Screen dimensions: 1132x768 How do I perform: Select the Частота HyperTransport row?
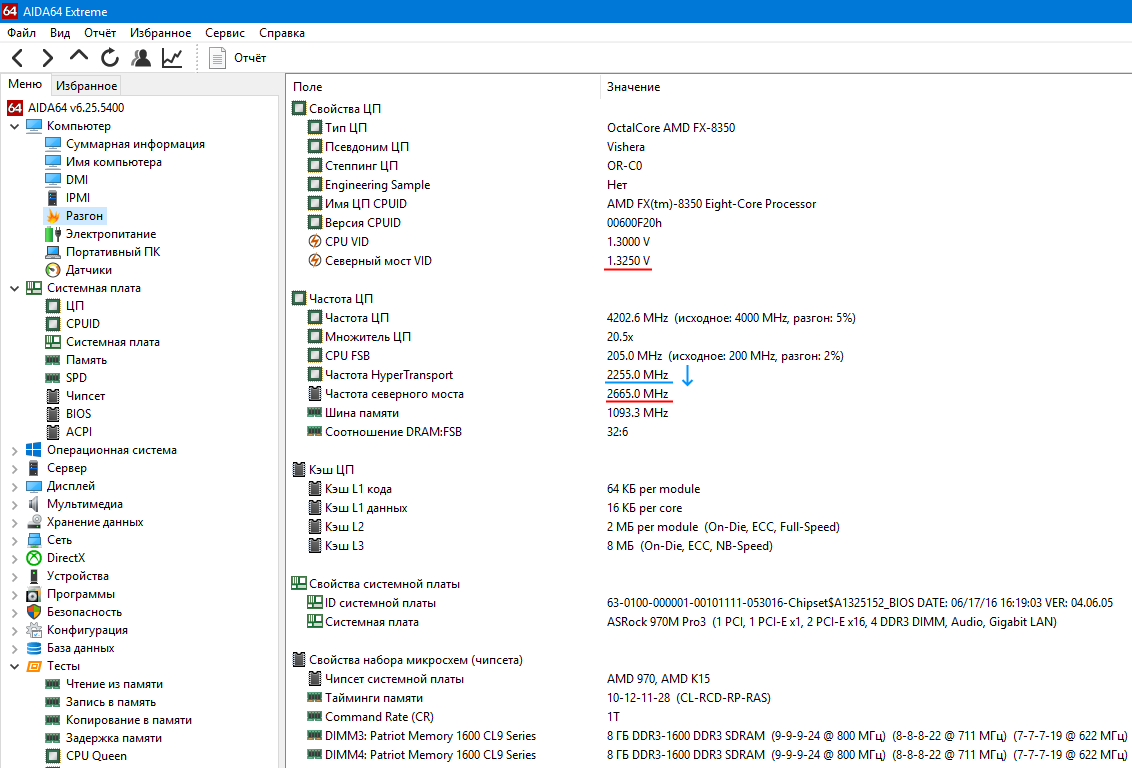coord(709,375)
